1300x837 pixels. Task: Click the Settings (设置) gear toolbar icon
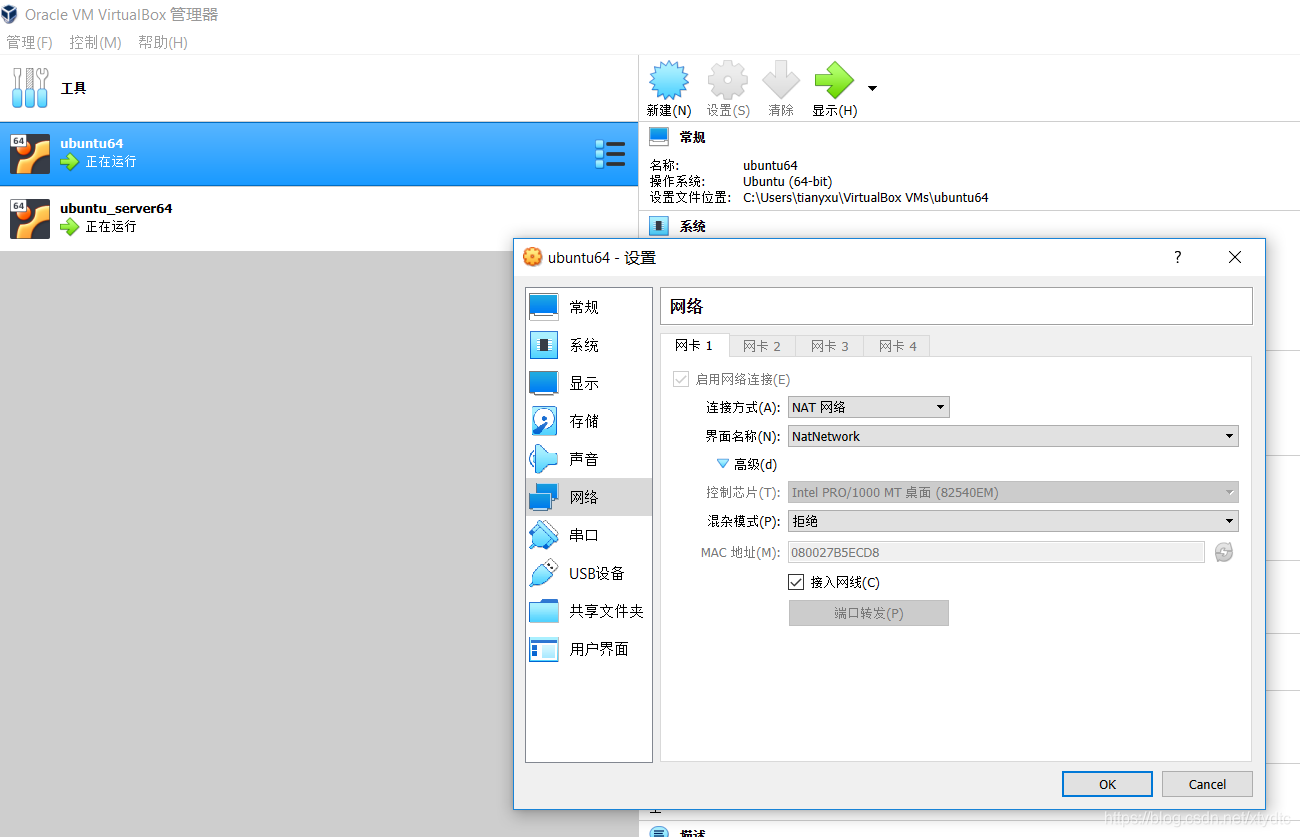pyautogui.click(x=727, y=80)
